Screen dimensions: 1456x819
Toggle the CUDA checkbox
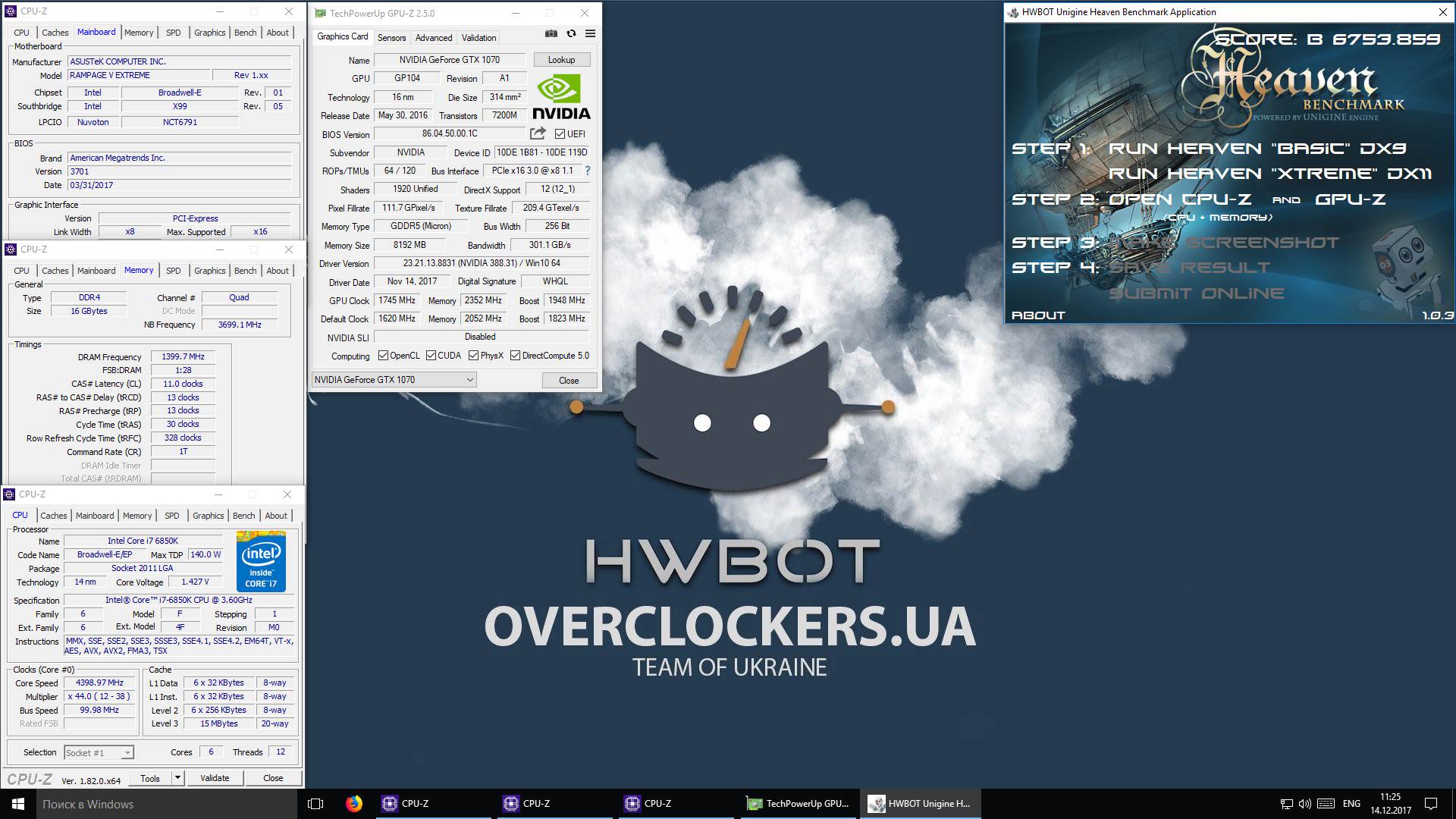431,356
